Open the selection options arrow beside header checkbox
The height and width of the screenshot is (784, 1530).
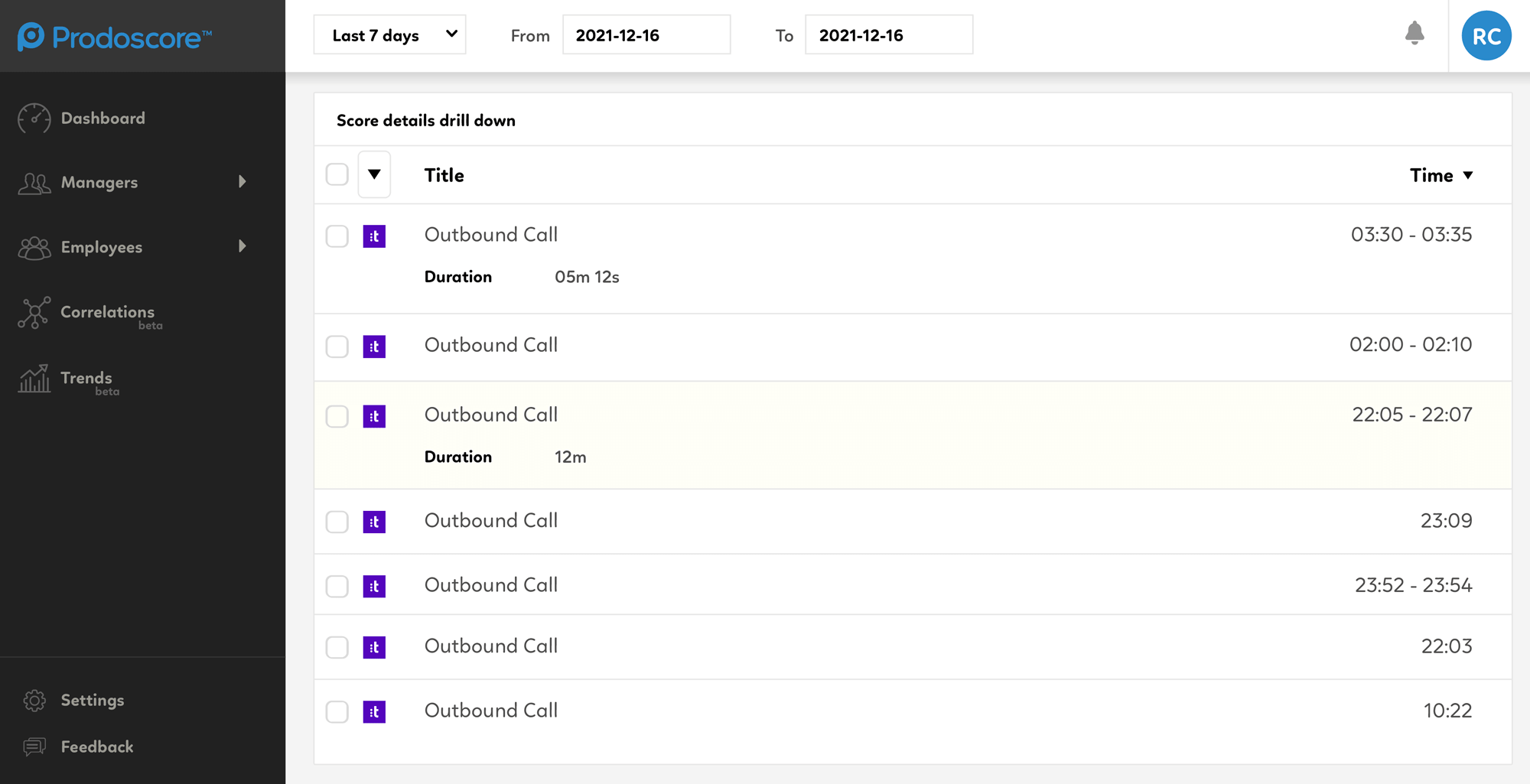click(374, 174)
